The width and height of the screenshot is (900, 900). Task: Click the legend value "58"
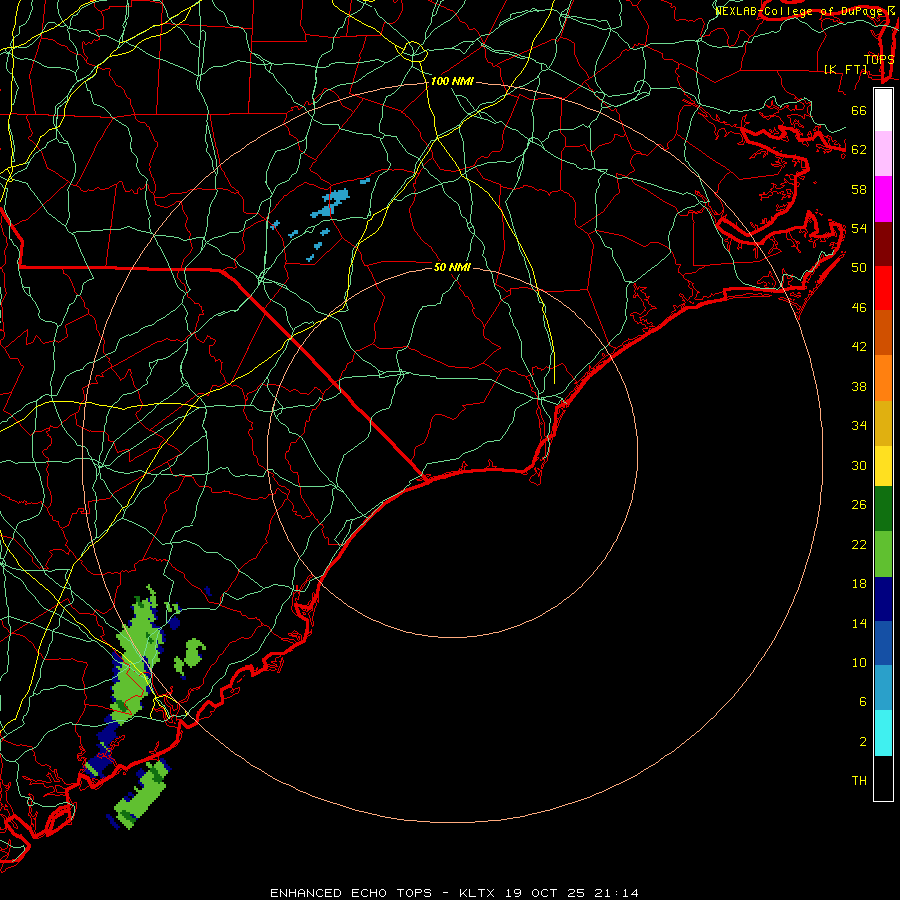859,189
